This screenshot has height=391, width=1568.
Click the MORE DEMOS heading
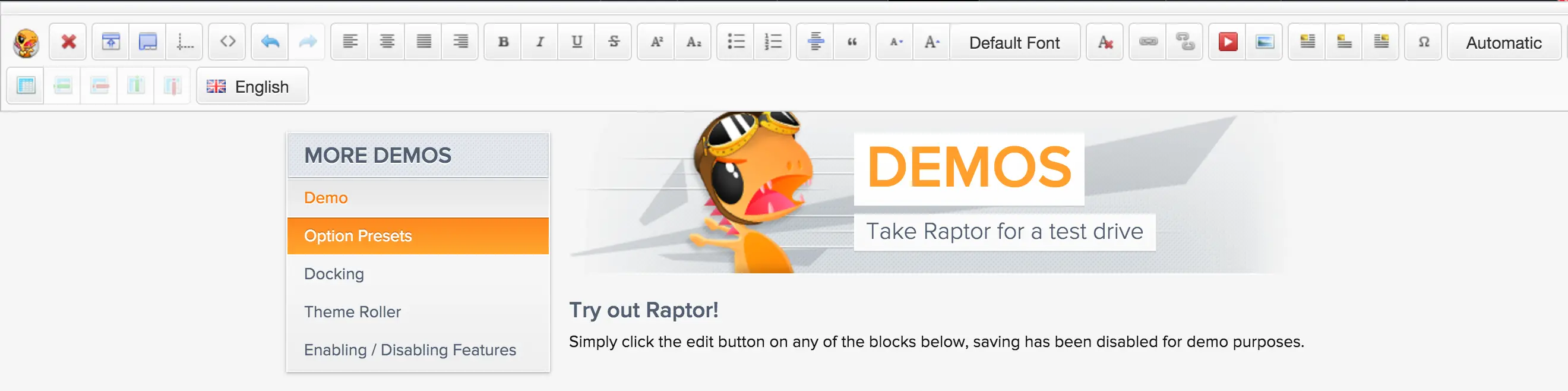[377, 155]
